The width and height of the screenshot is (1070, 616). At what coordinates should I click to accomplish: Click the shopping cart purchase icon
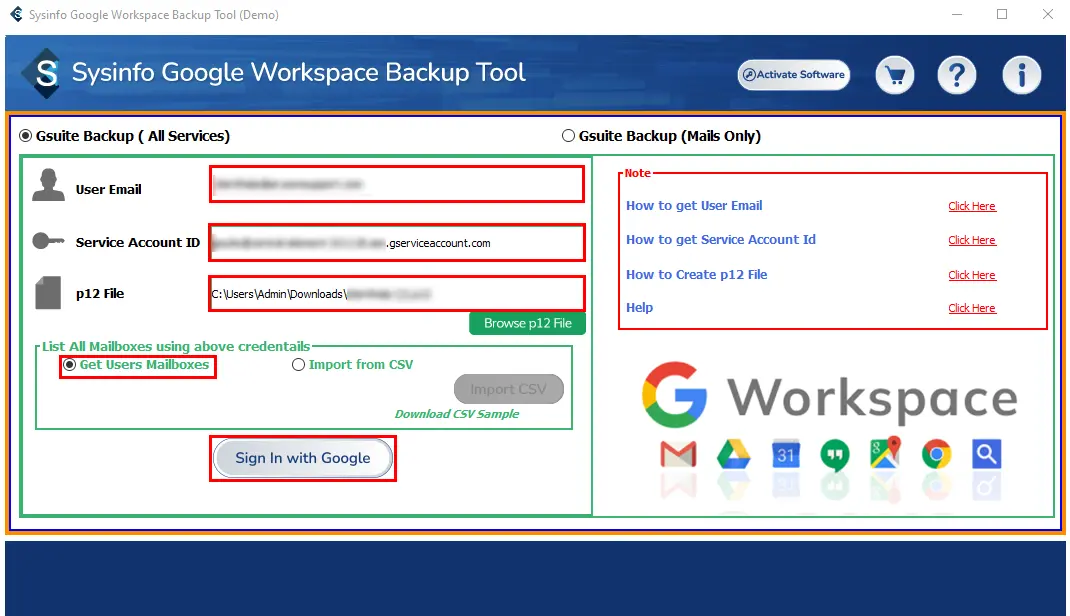pyautogui.click(x=896, y=75)
